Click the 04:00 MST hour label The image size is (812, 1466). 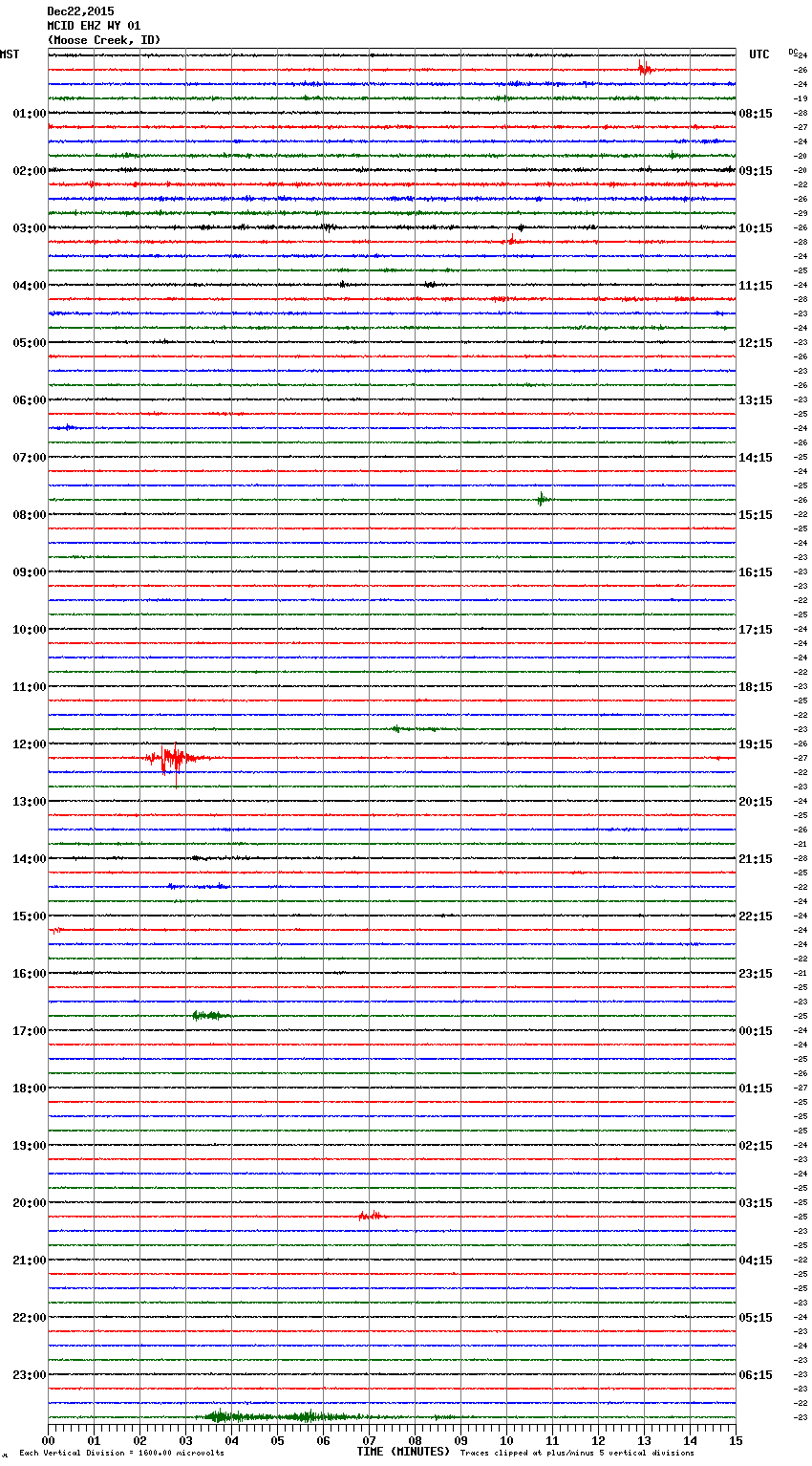click(29, 286)
